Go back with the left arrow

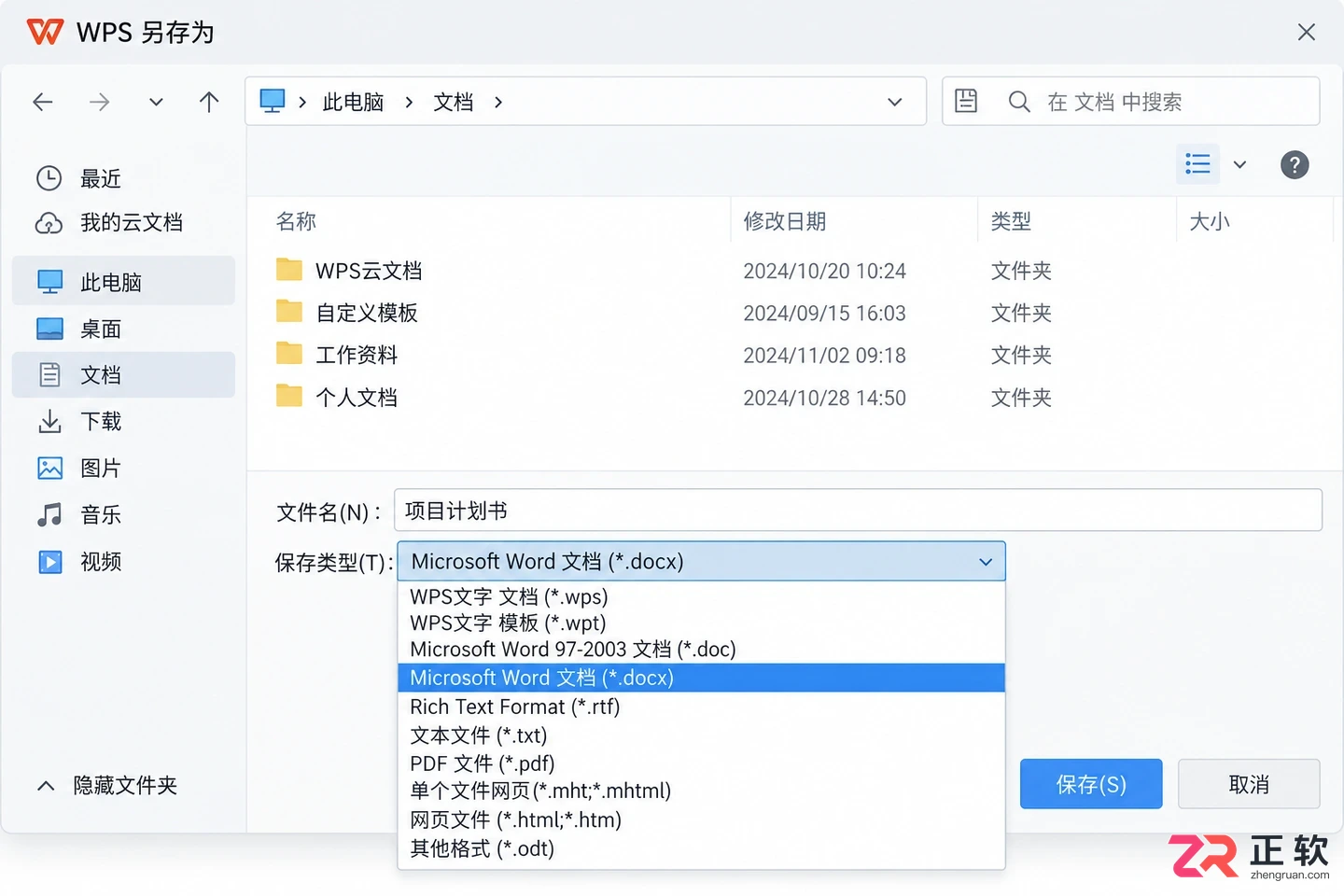(43, 102)
